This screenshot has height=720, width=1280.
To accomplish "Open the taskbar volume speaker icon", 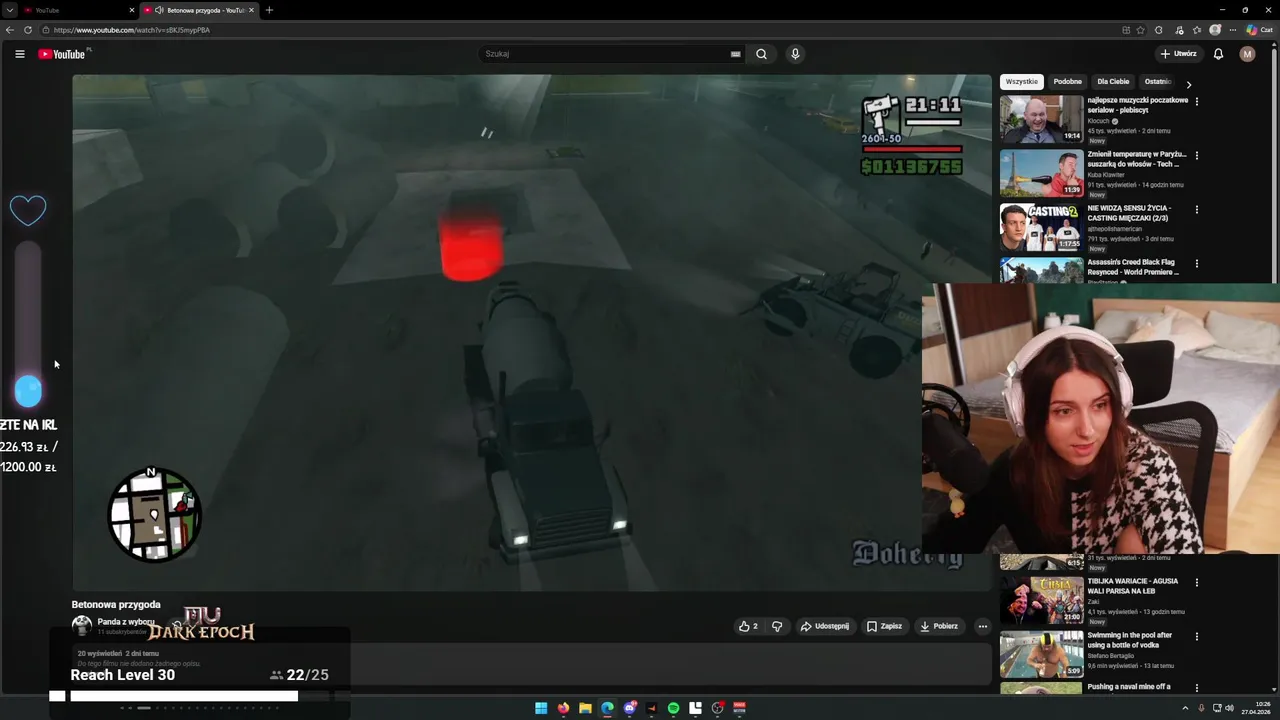I will [x=1229, y=708].
